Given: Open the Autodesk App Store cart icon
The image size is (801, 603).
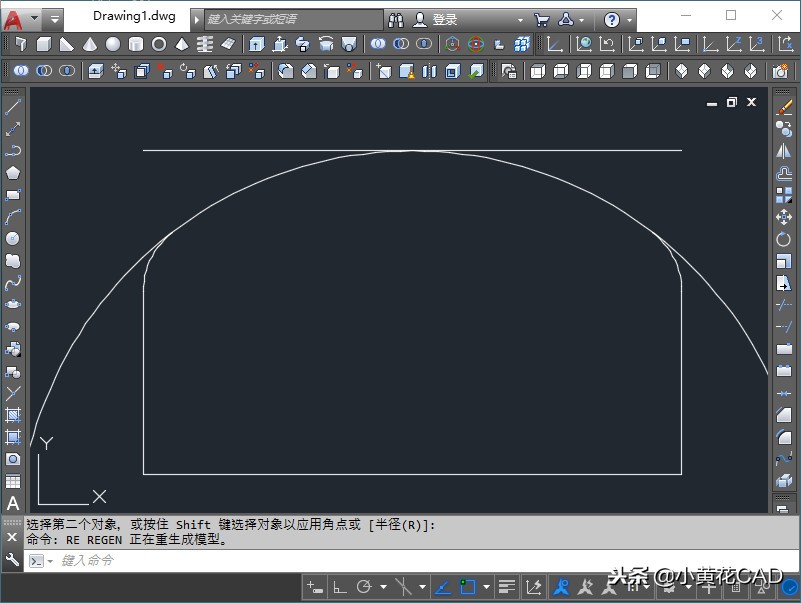Looking at the screenshot, I should click(x=541, y=19).
